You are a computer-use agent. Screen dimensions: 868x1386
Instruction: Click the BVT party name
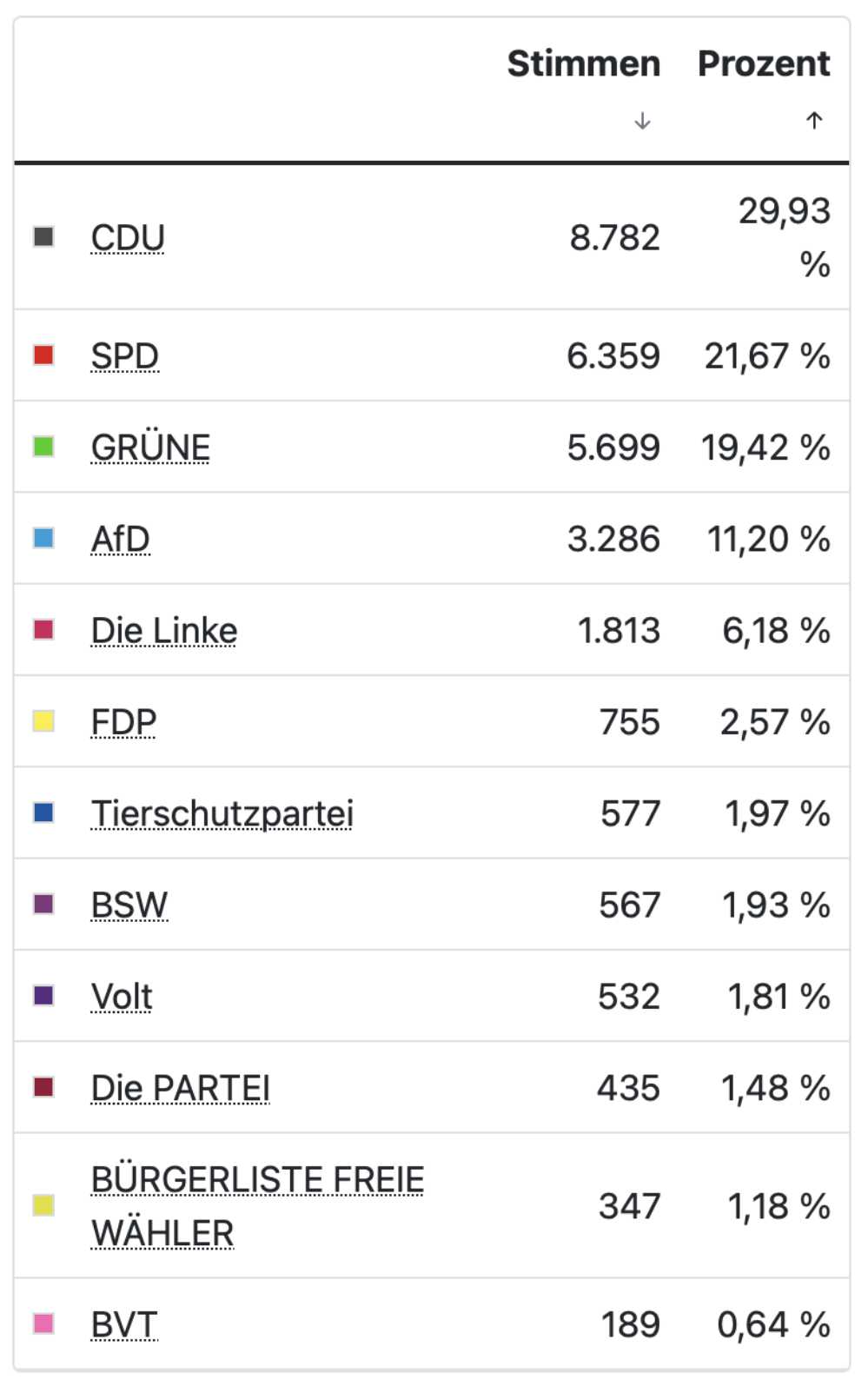coord(124,1325)
